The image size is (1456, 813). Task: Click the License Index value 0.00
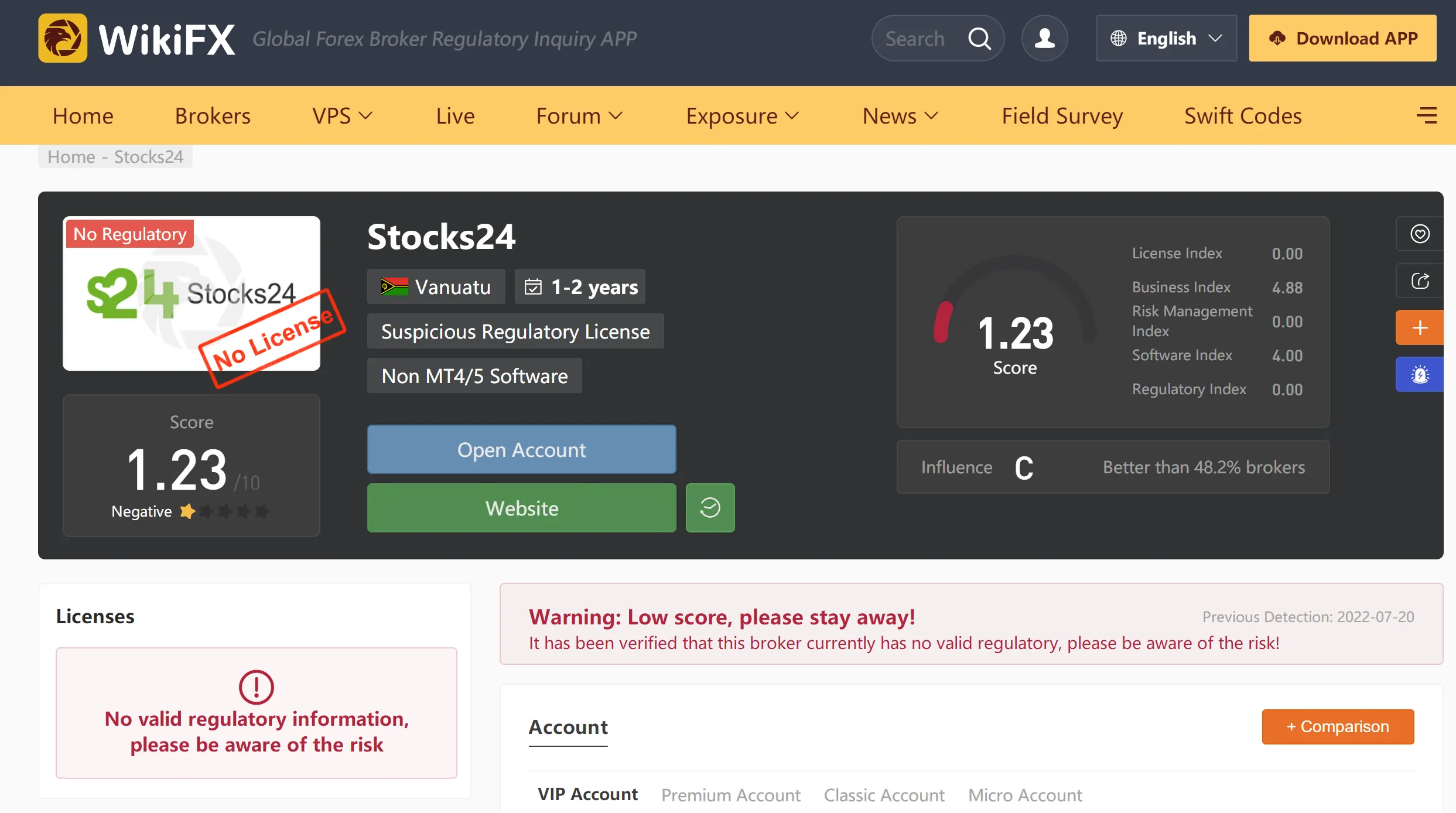coord(1287,254)
